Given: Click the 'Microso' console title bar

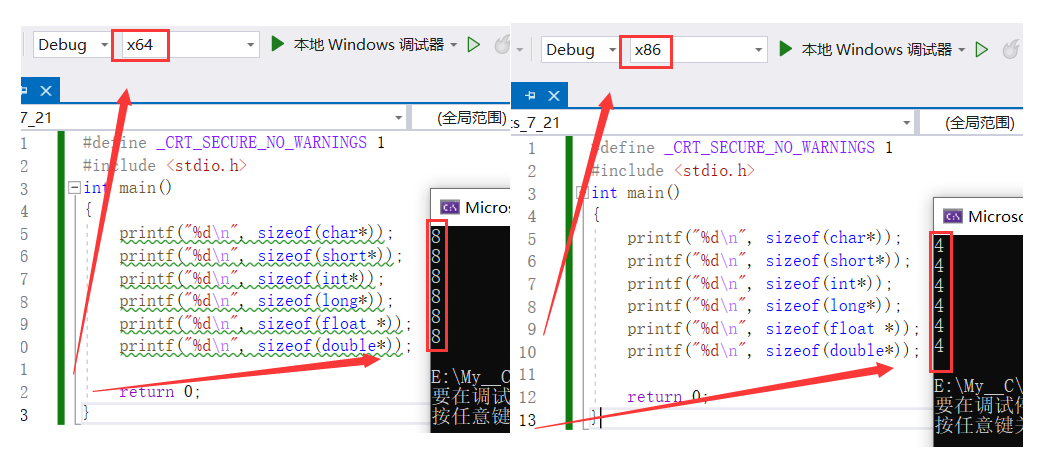Looking at the screenshot, I should pyautogui.click(x=978, y=216).
